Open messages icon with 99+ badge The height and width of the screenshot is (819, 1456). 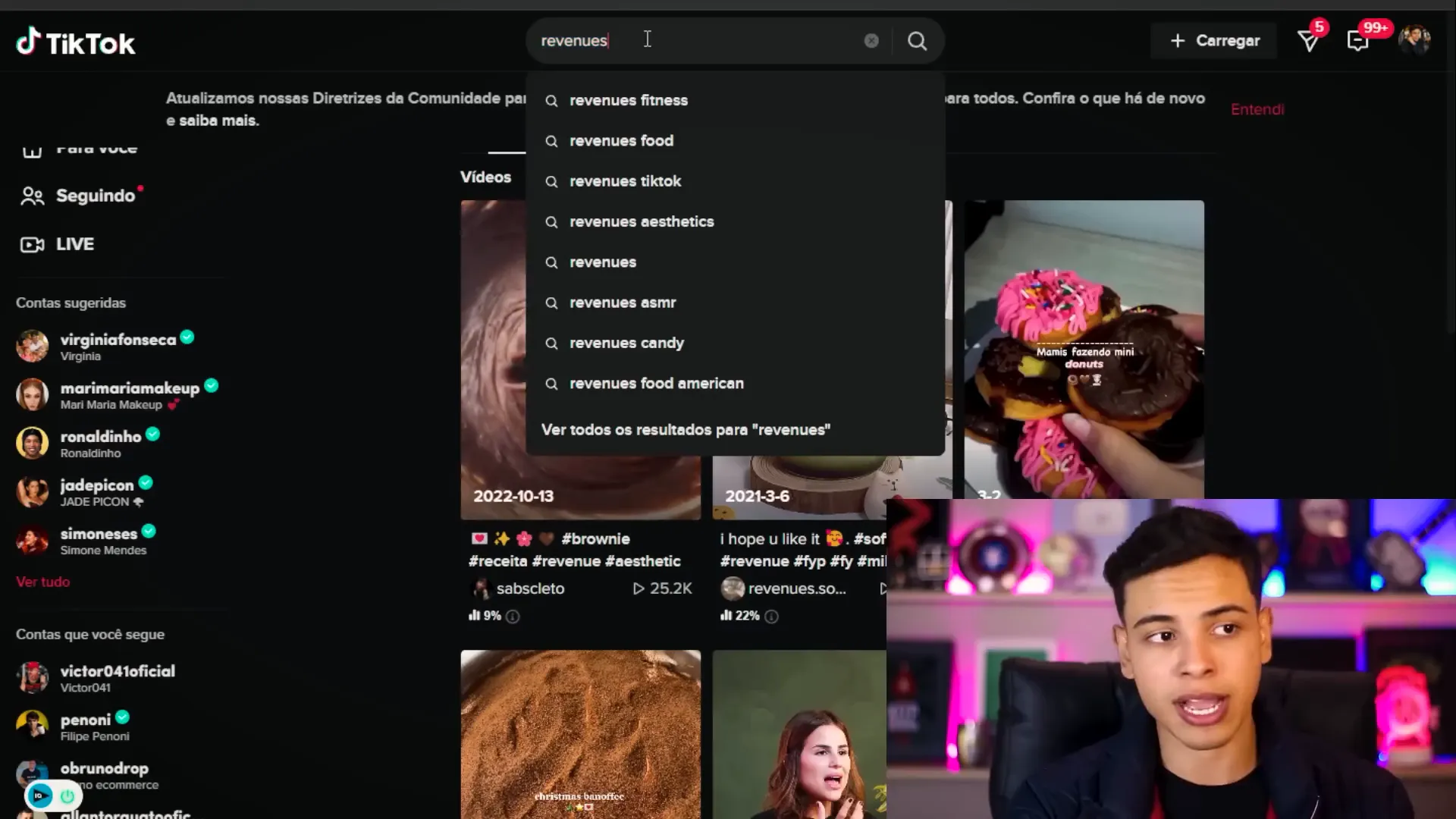(1357, 40)
